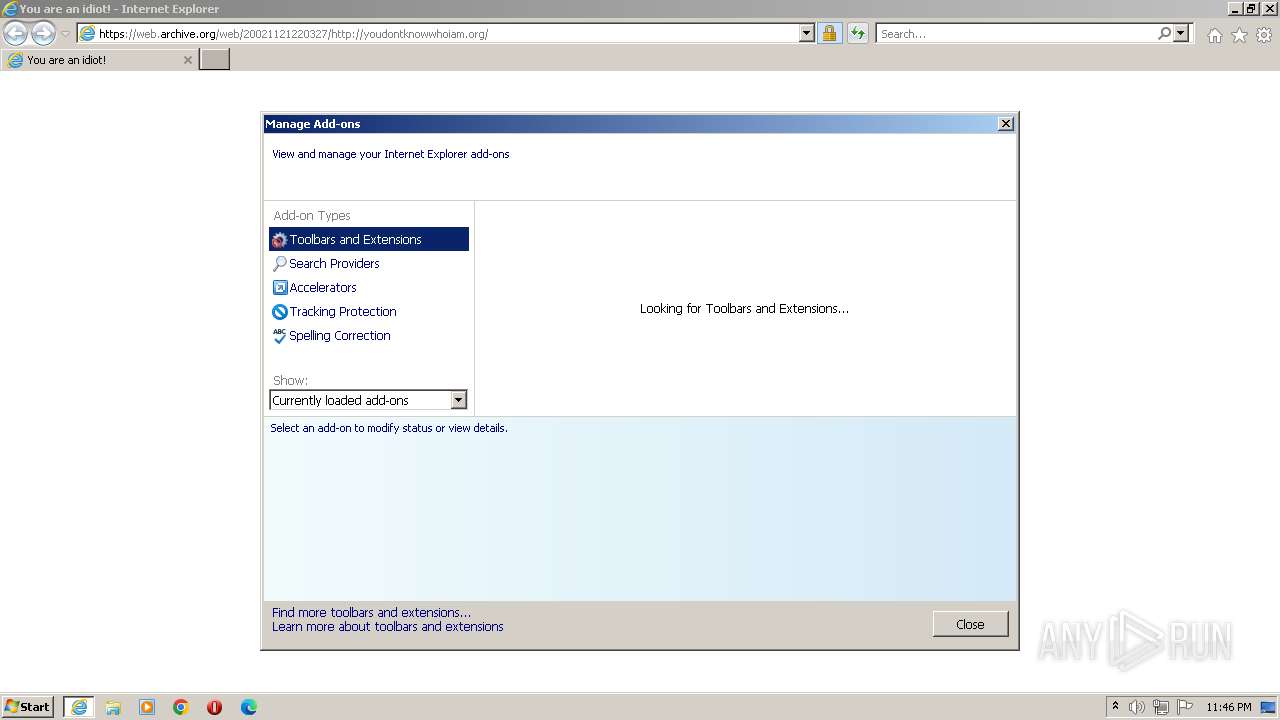Click the browser Forward arrow button

[x=43, y=33]
